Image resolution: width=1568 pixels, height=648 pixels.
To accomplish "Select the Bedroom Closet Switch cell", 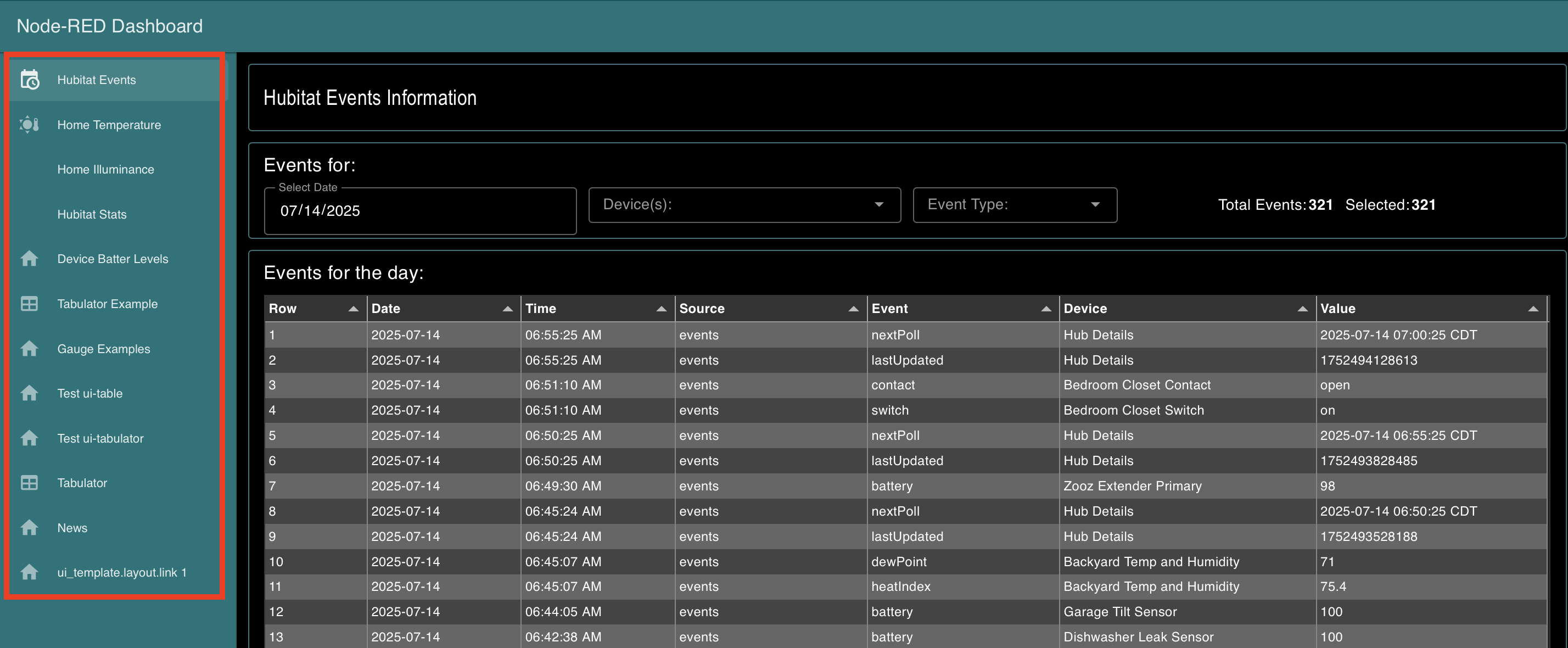I will (x=1187, y=410).
